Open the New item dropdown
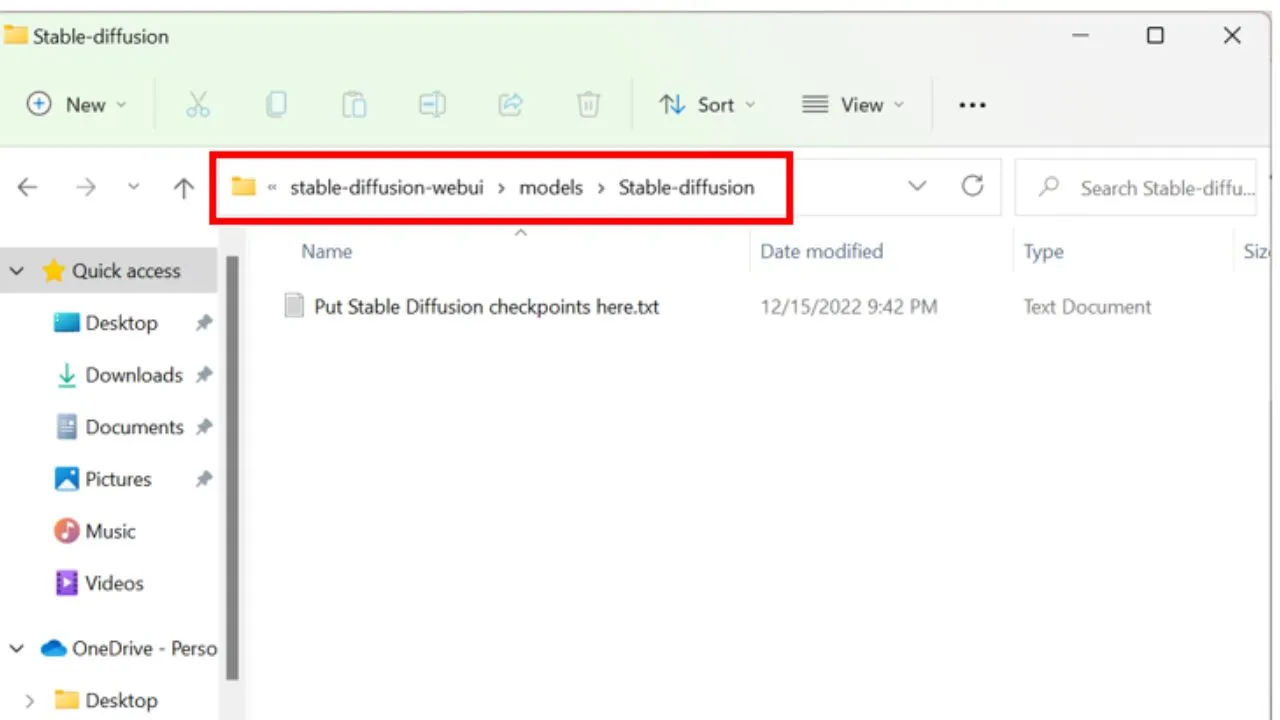1280x720 pixels. click(x=78, y=104)
